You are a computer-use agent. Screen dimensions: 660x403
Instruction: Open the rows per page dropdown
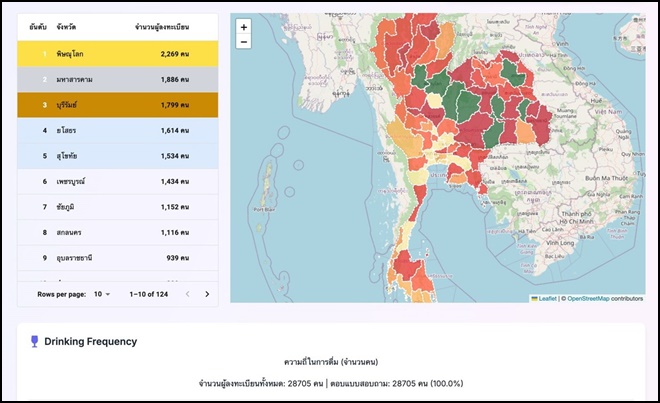(x=102, y=294)
